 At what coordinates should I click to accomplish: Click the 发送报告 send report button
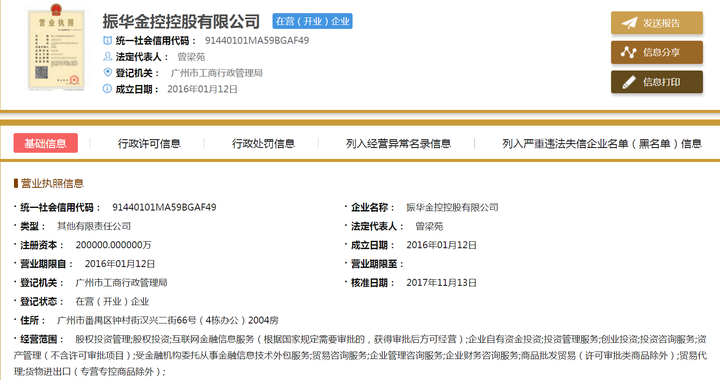657,23
